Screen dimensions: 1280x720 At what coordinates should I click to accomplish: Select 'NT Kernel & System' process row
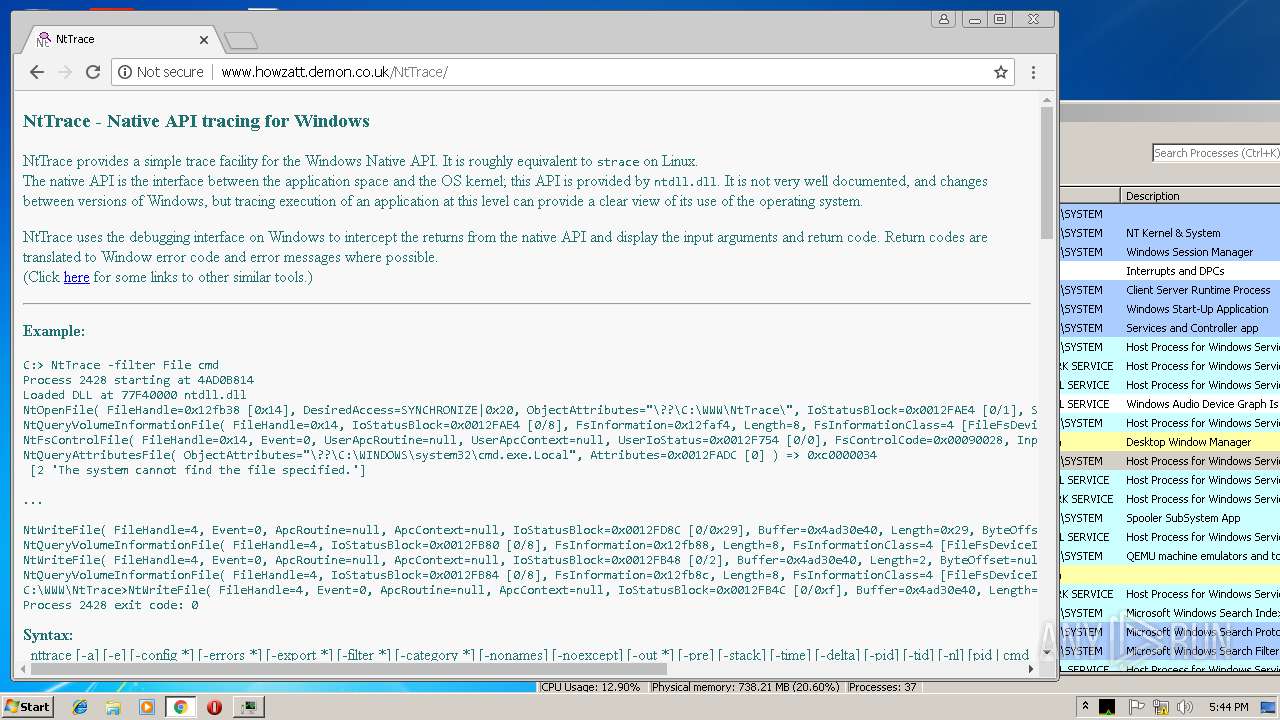coord(1170,233)
